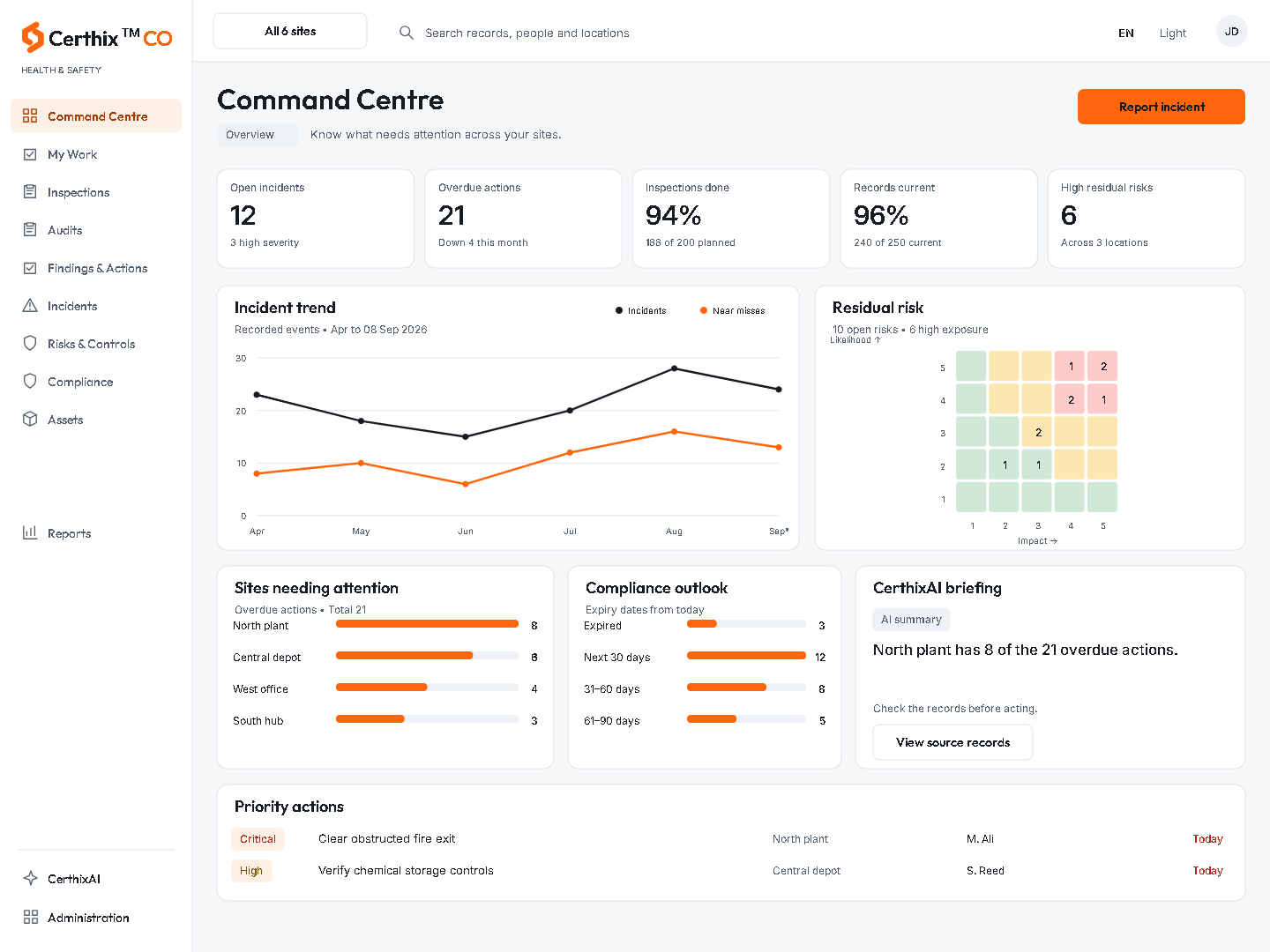Open the Records current card
The image size is (1270, 952).
(938, 219)
